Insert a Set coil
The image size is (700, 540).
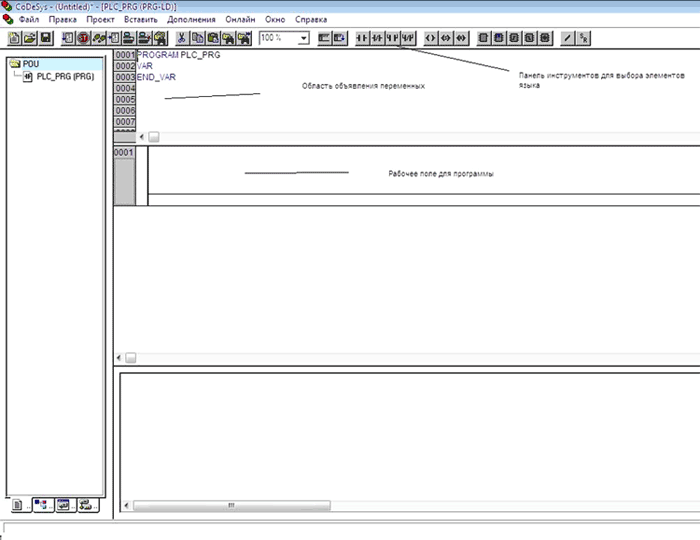tap(446, 38)
